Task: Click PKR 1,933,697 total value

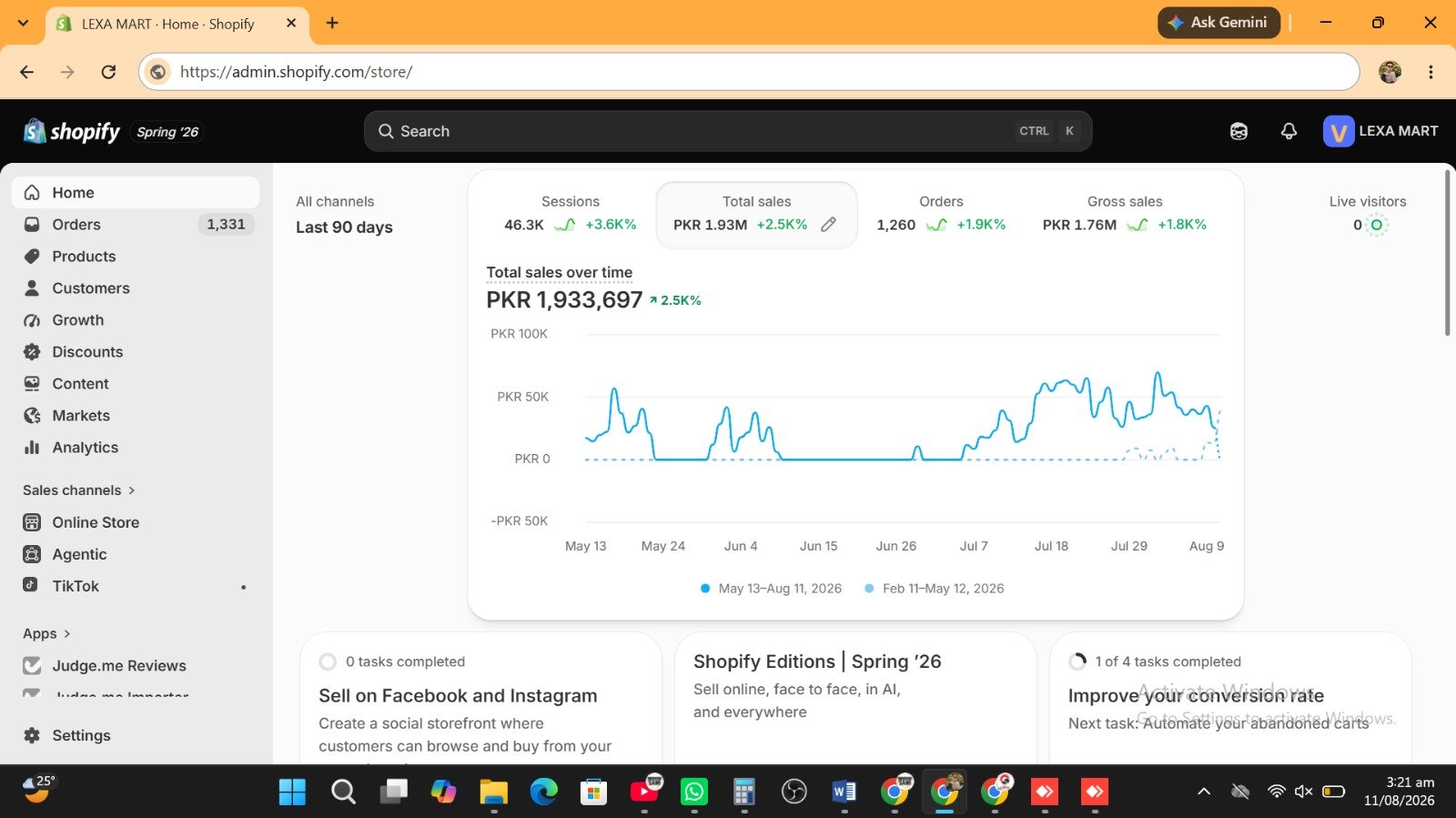Action: (x=564, y=300)
